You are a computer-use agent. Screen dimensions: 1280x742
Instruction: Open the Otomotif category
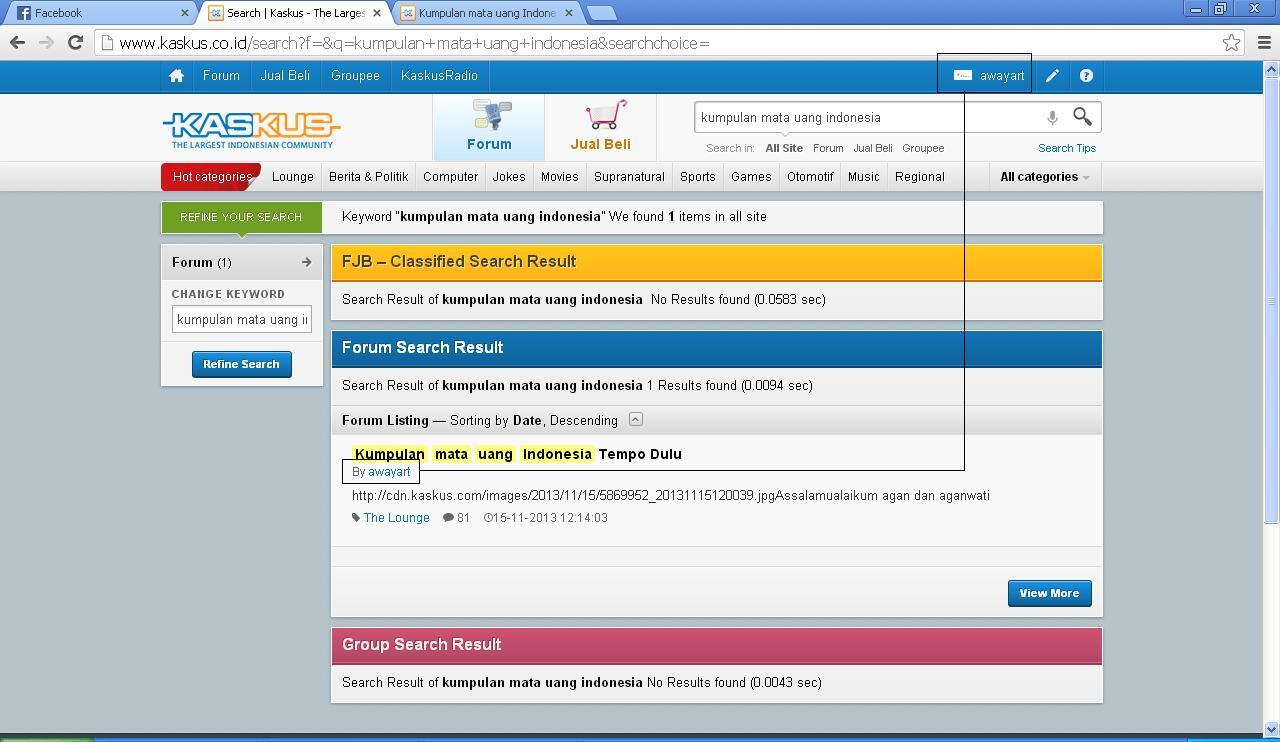[810, 177]
